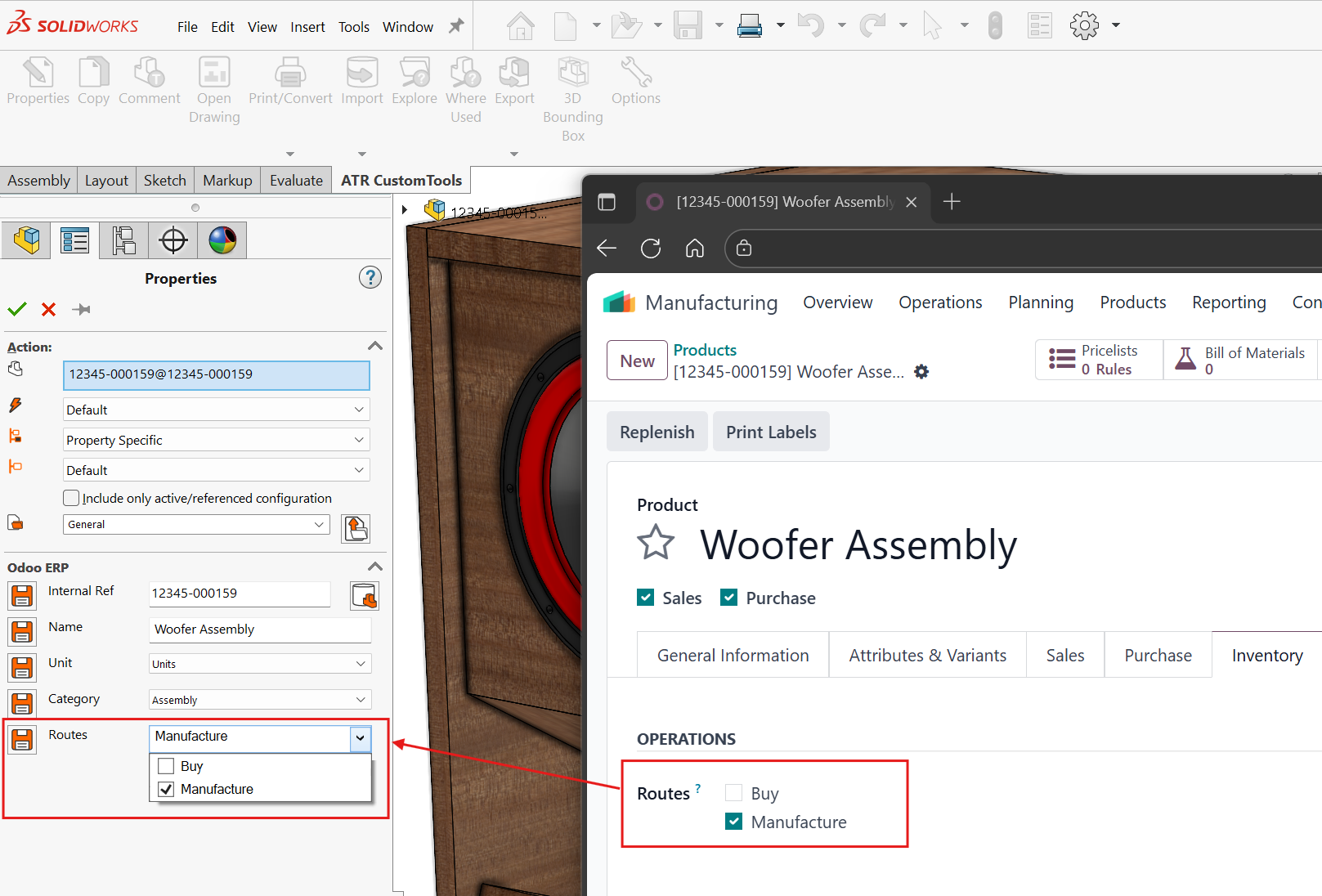Switch to the ATR CustomTools tab
The height and width of the screenshot is (896, 1322).
(x=401, y=180)
